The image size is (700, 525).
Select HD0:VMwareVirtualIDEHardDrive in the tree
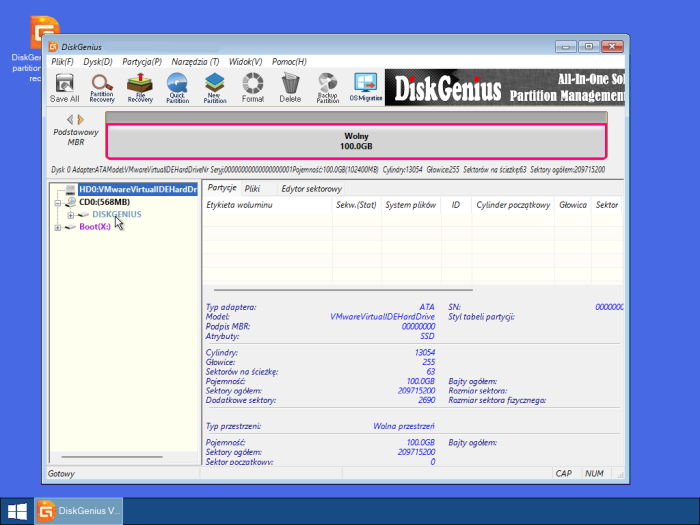[138, 189]
